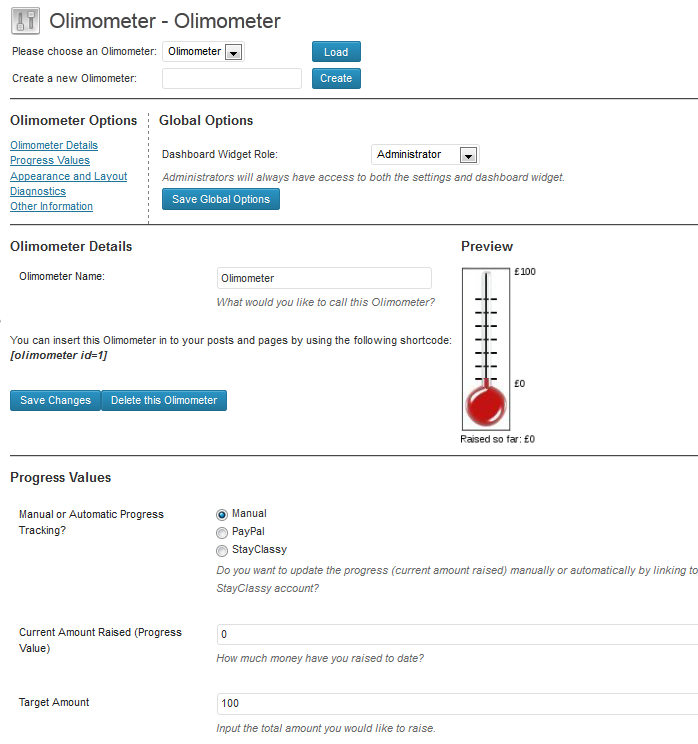The height and width of the screenshot is (744, 698).
Task: Click the thermometer preview image
Action: click(x=486, y=349)
